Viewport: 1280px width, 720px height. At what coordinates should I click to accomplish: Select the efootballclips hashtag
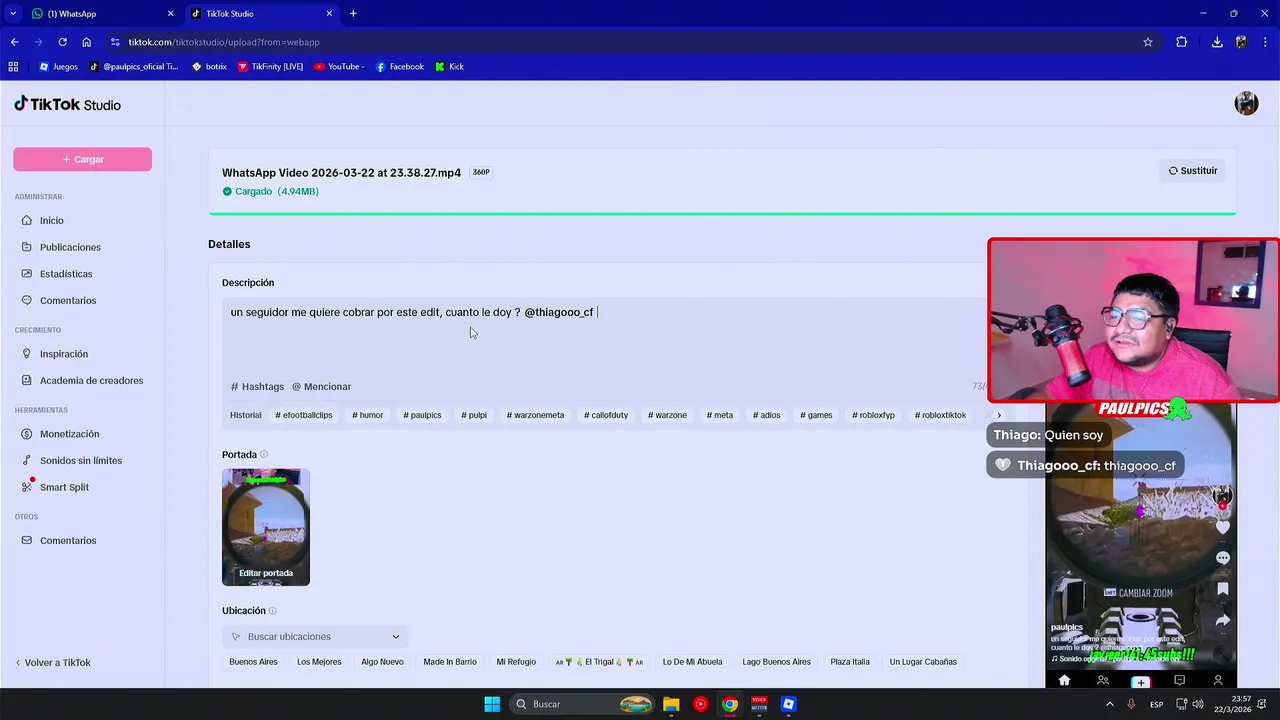click(304, 415)
